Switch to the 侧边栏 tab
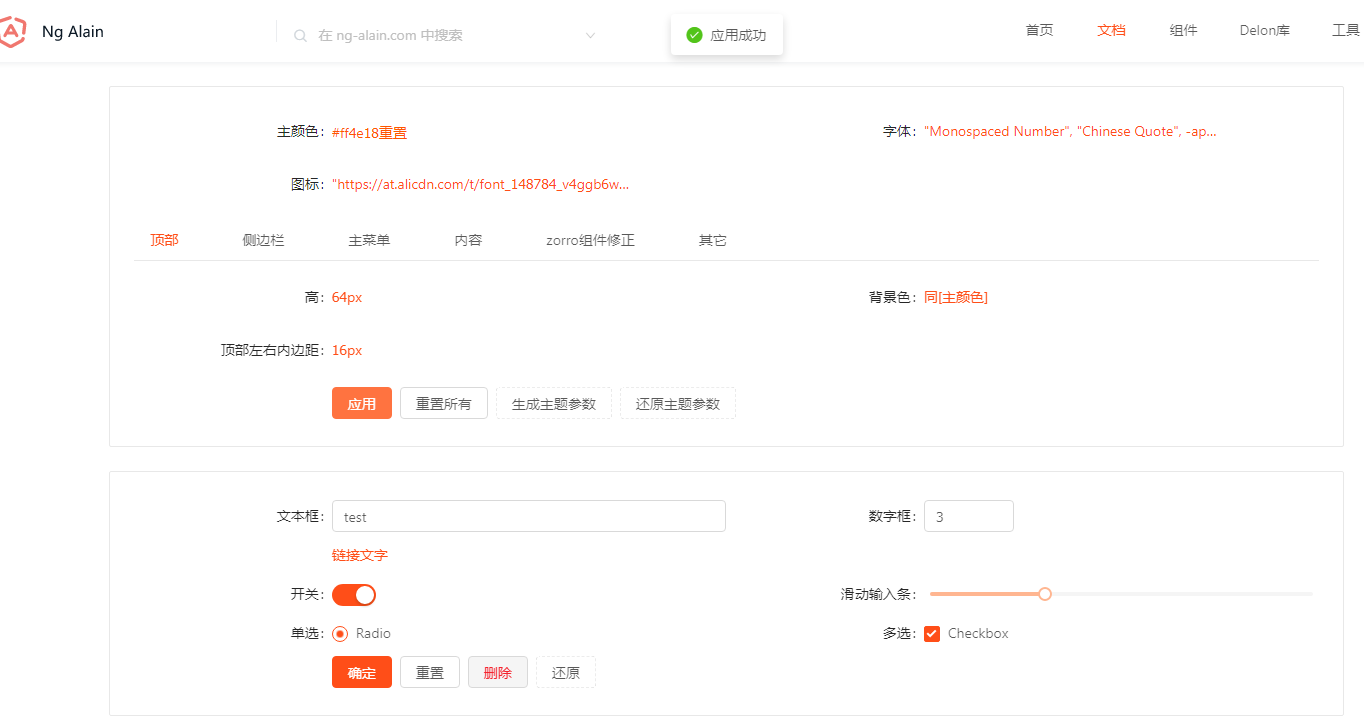1364x725 pixels. pos(263,240)
